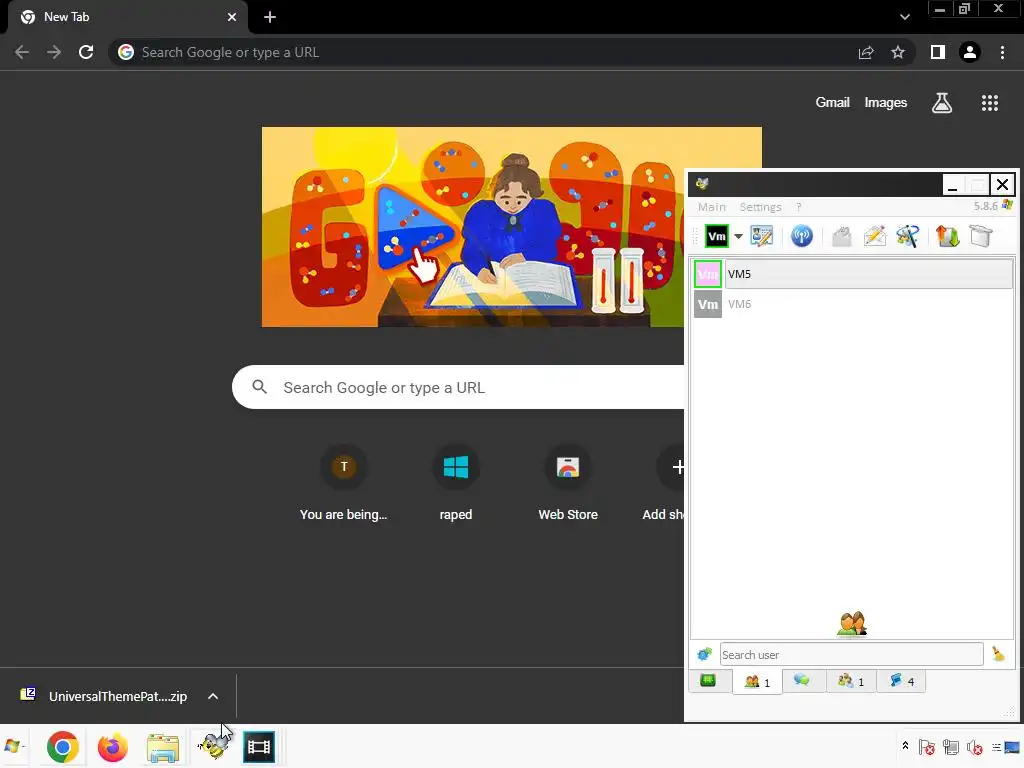Click the bee icon in messenger title bar
Image resolution: width=1024 pixels, height=768 pixels.
click(x=702, y=184)
